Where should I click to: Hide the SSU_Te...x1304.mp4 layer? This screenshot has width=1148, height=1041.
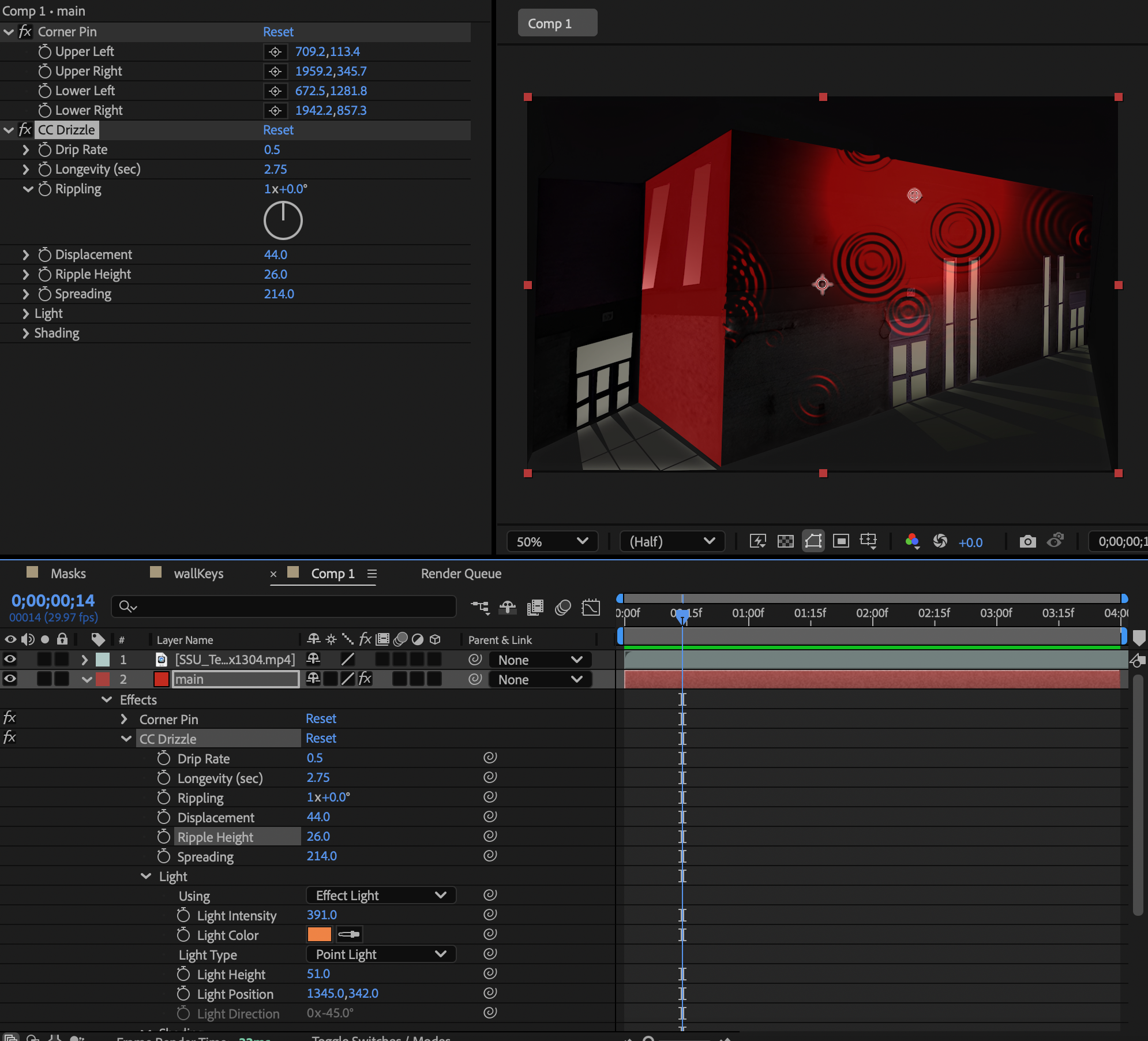click(x=9, y=659)
